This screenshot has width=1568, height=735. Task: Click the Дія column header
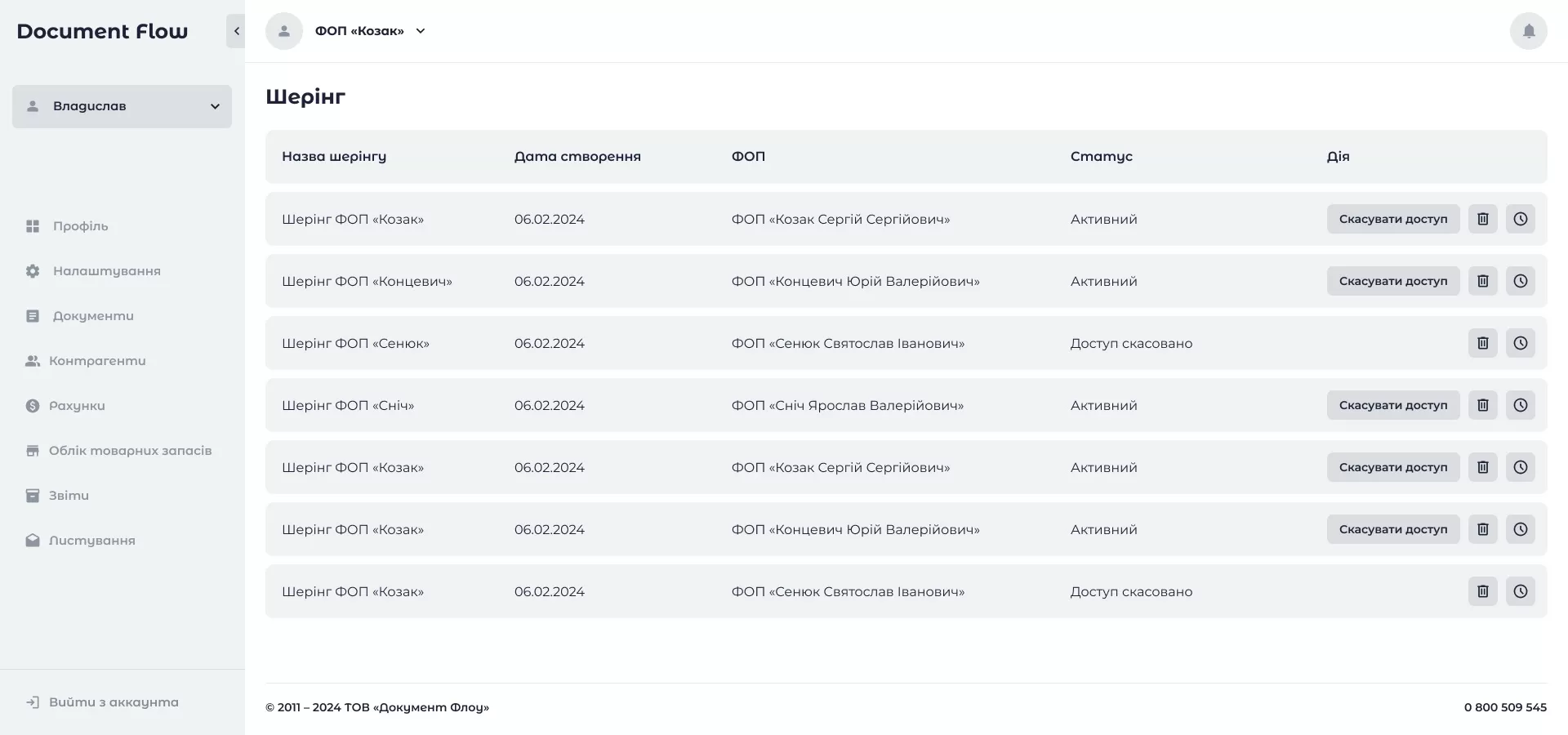(1338, 156)
